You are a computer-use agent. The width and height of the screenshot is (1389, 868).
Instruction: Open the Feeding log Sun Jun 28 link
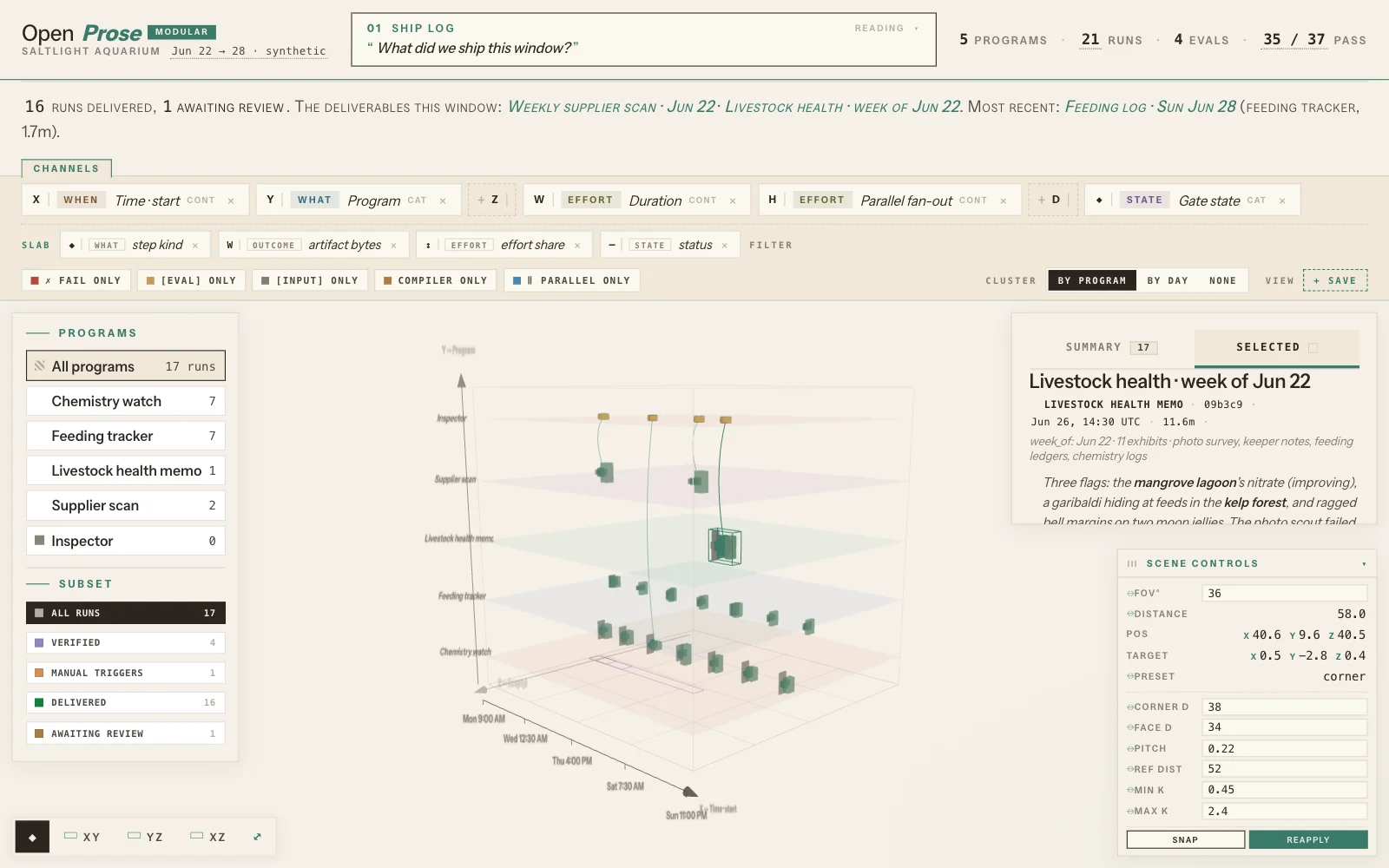(1150, 107)
